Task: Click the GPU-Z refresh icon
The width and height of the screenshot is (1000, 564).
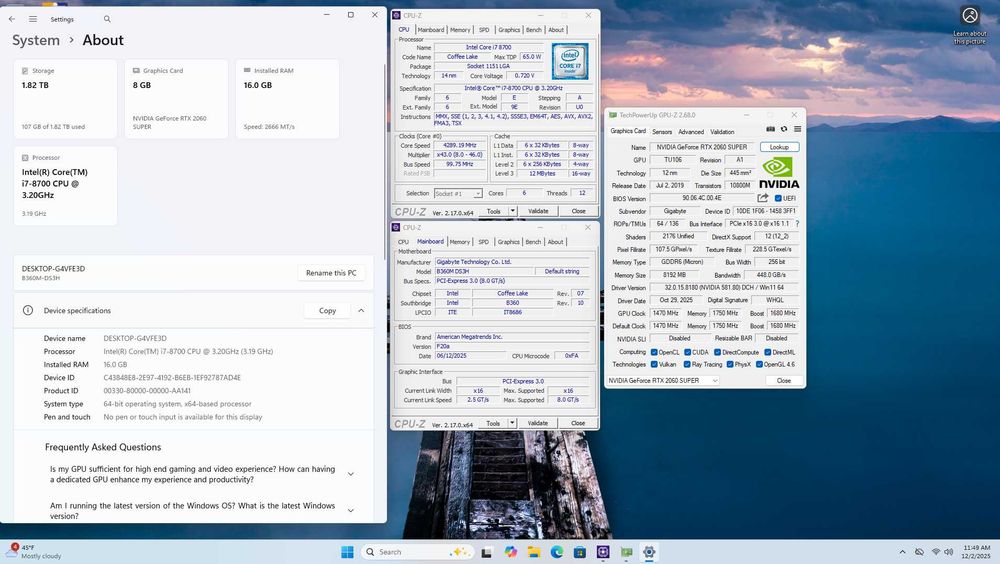Action: point(784,129)
